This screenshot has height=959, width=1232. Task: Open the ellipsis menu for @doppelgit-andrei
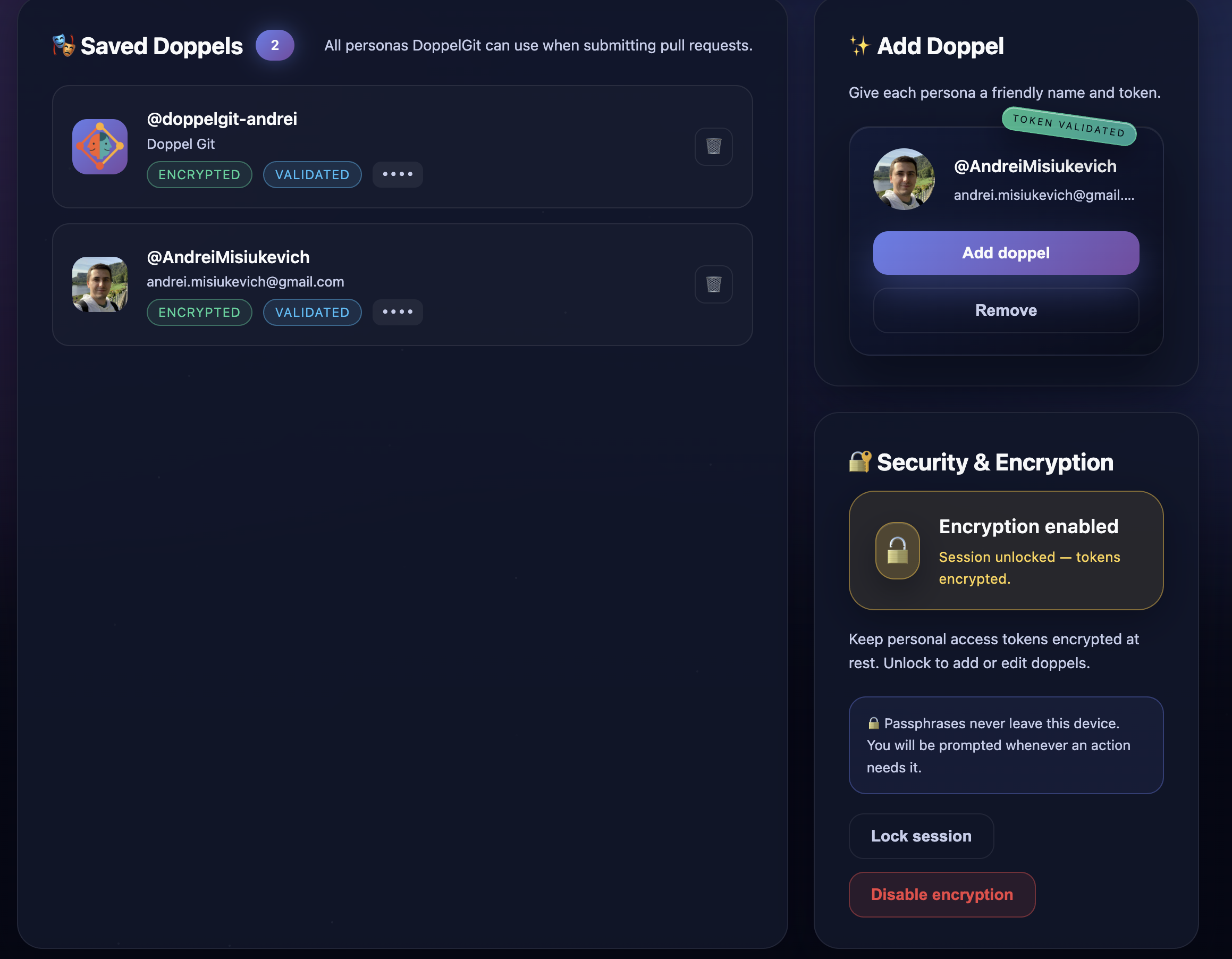tap(397, 175)
